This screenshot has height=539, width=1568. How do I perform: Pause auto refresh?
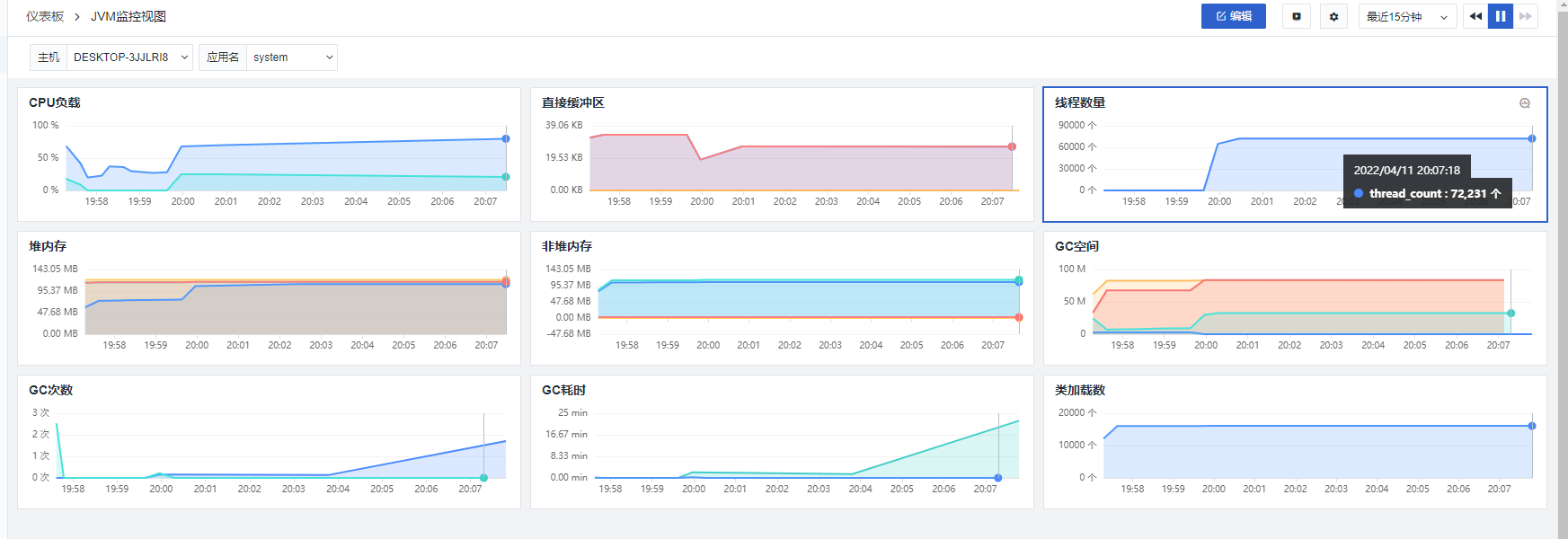(x=1501, y=16)
